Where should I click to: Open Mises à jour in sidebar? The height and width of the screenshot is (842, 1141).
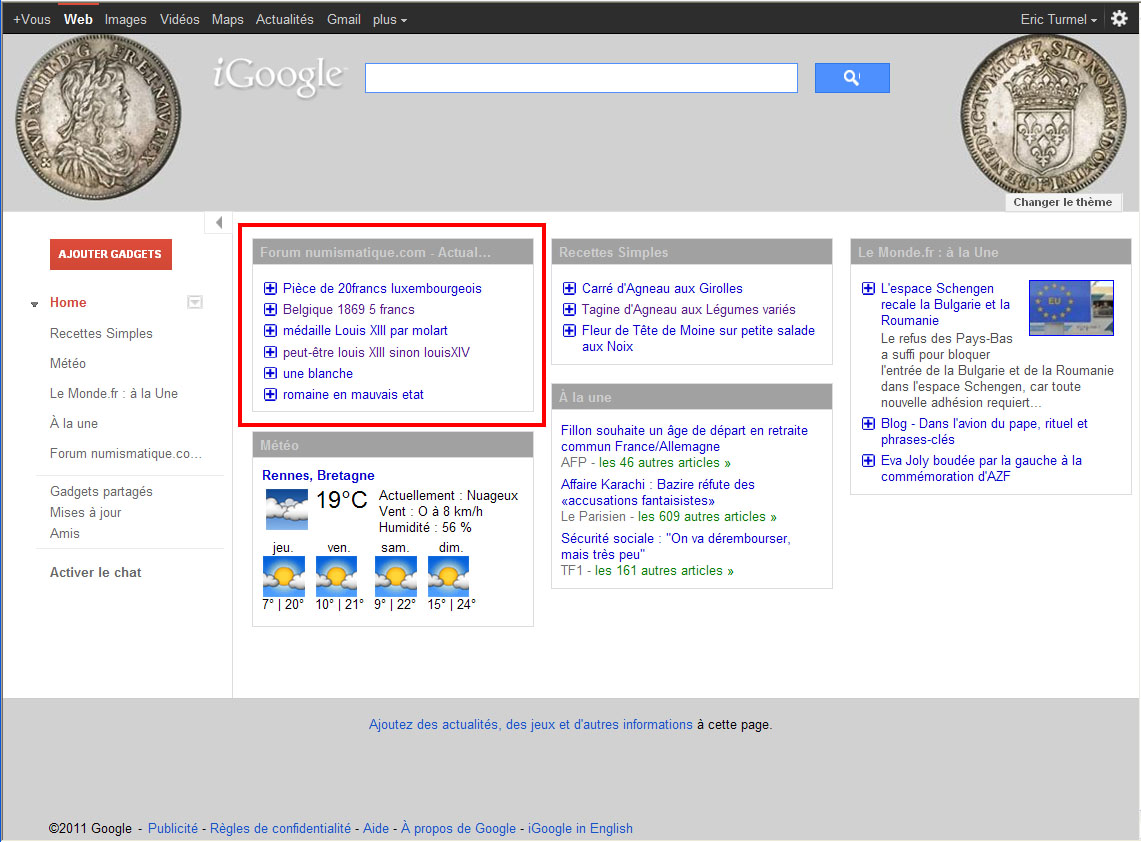85,512
